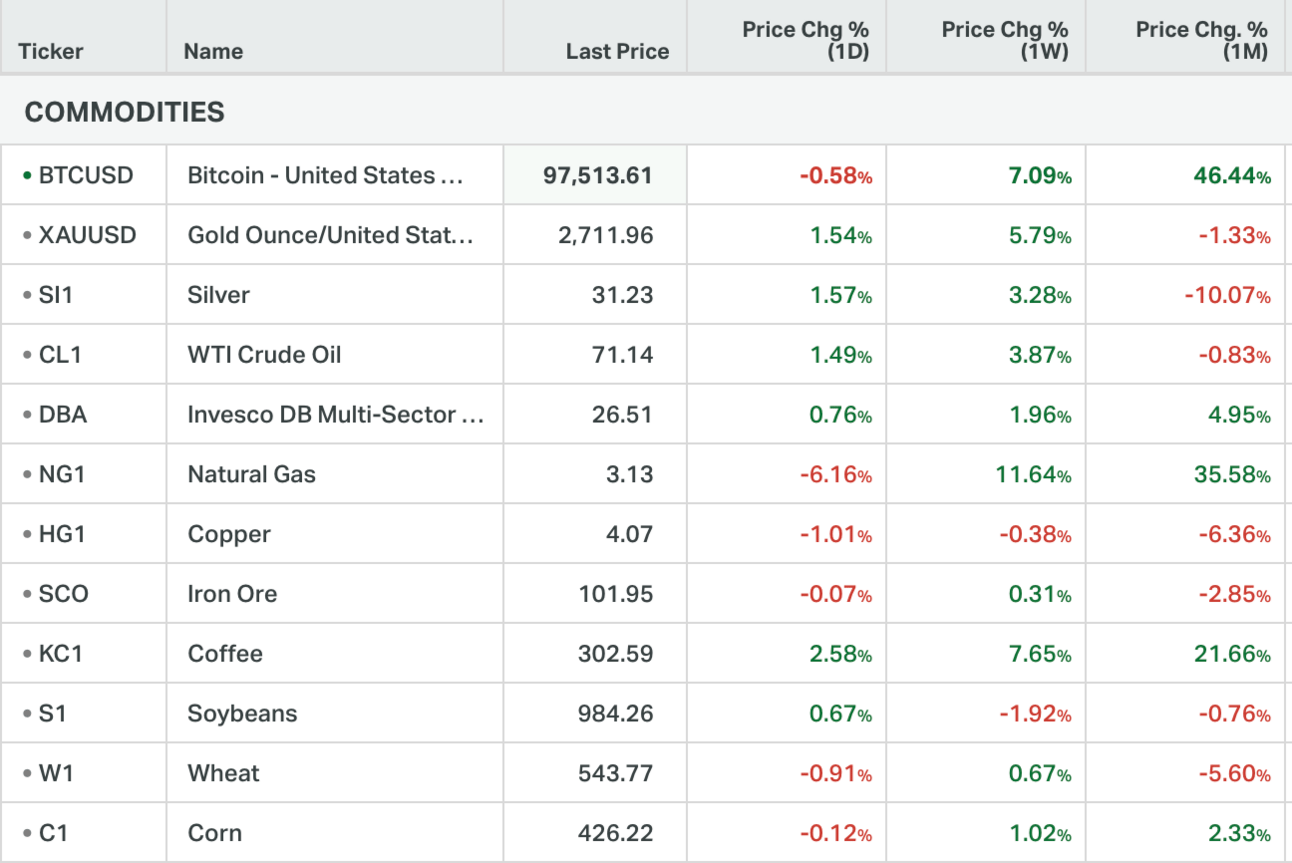Sort by Last Price column header

tap(617, 51)
